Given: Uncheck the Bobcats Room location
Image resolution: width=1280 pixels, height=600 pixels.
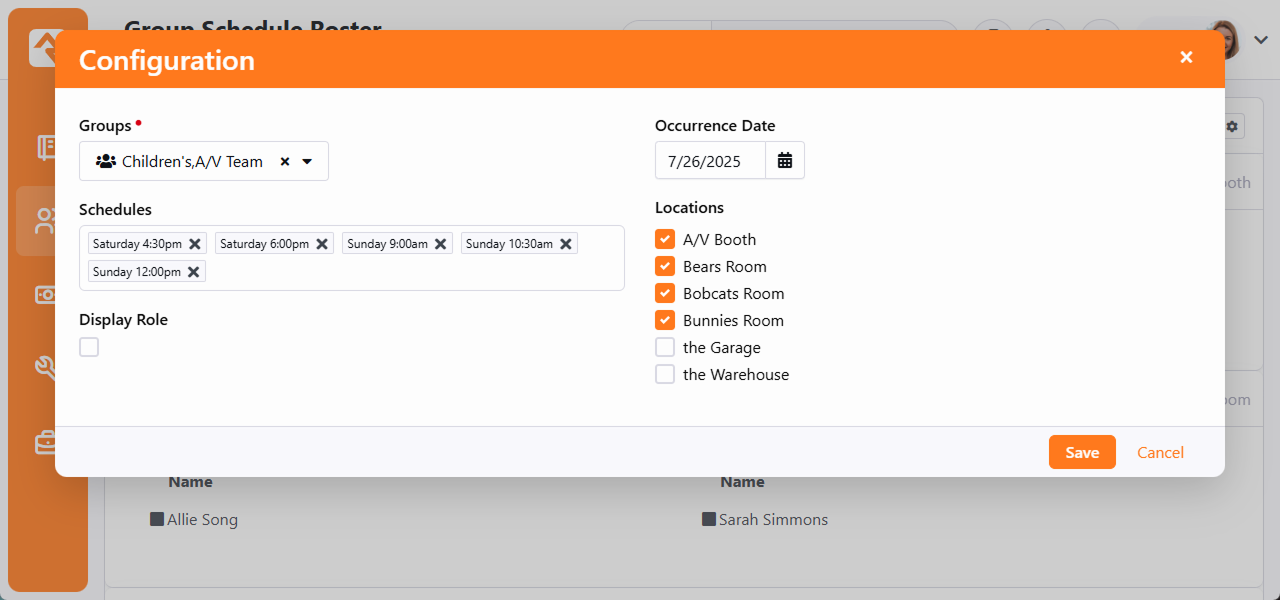Looking at the screenshot, I should [x=665, y=293].
